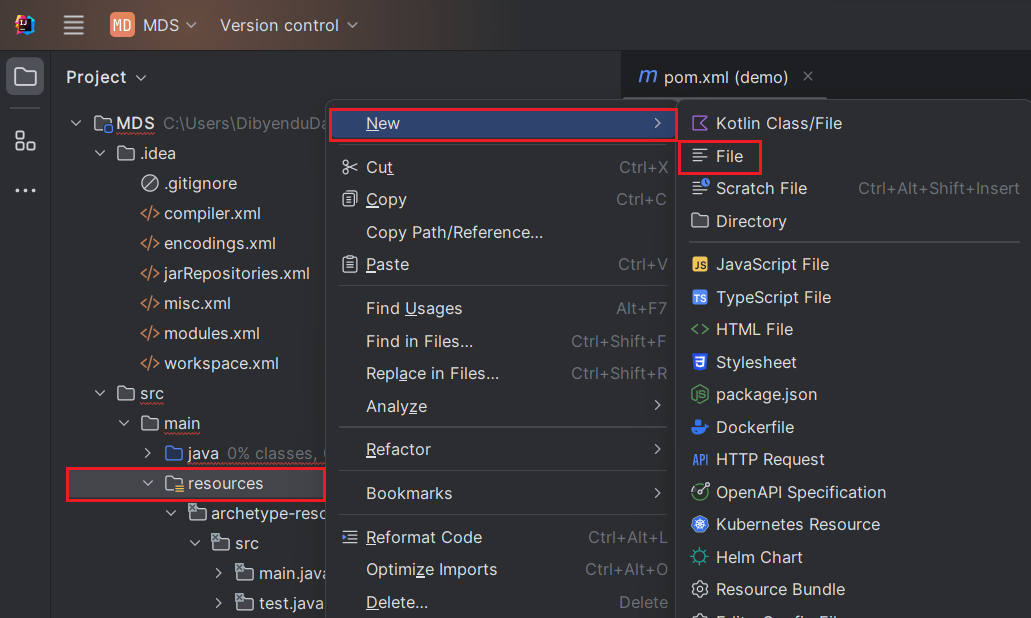Choose OpenAPI Specification entry
The image size is (1031, 618).
[800, 492]
